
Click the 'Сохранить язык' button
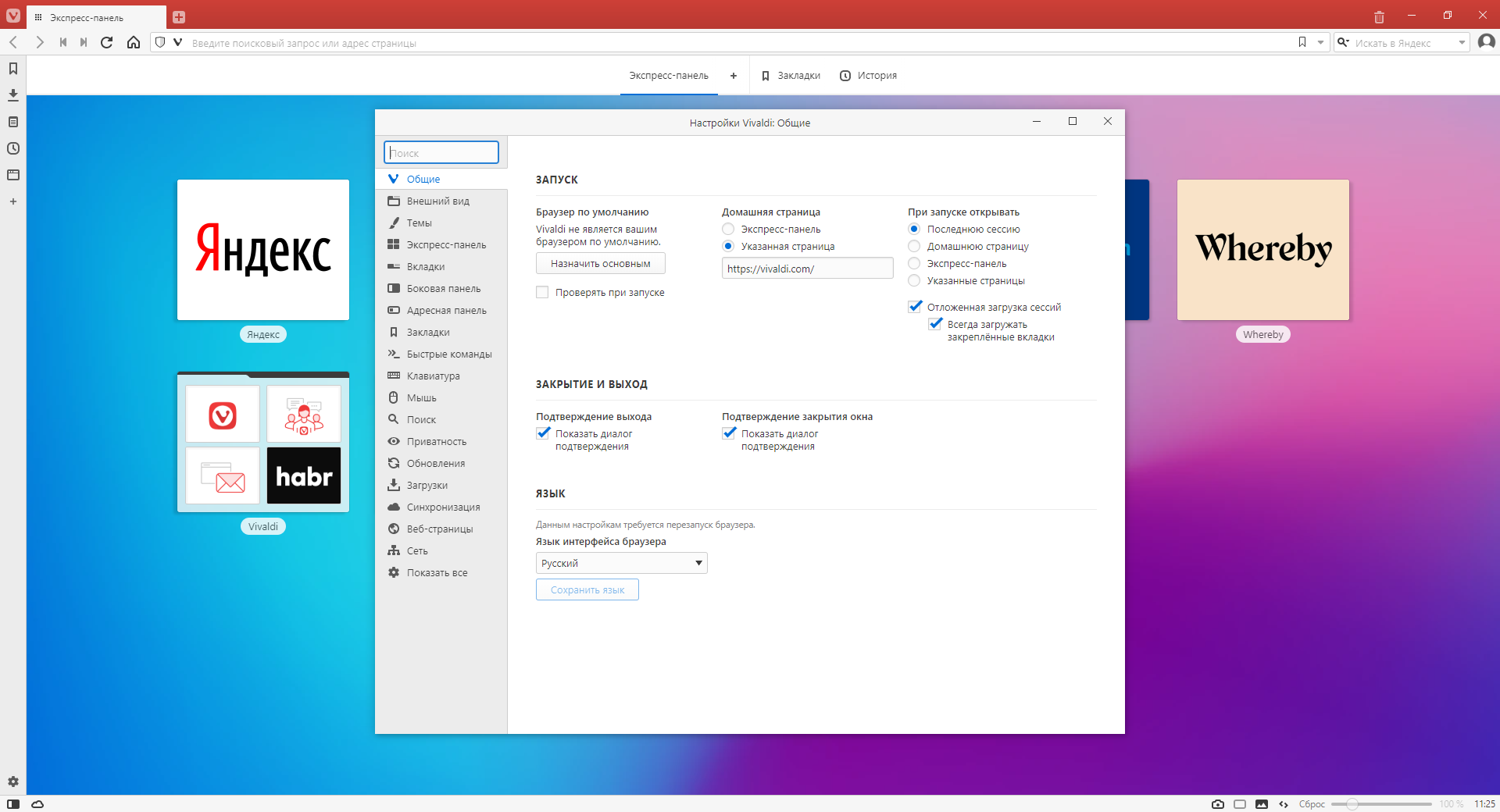587,590
